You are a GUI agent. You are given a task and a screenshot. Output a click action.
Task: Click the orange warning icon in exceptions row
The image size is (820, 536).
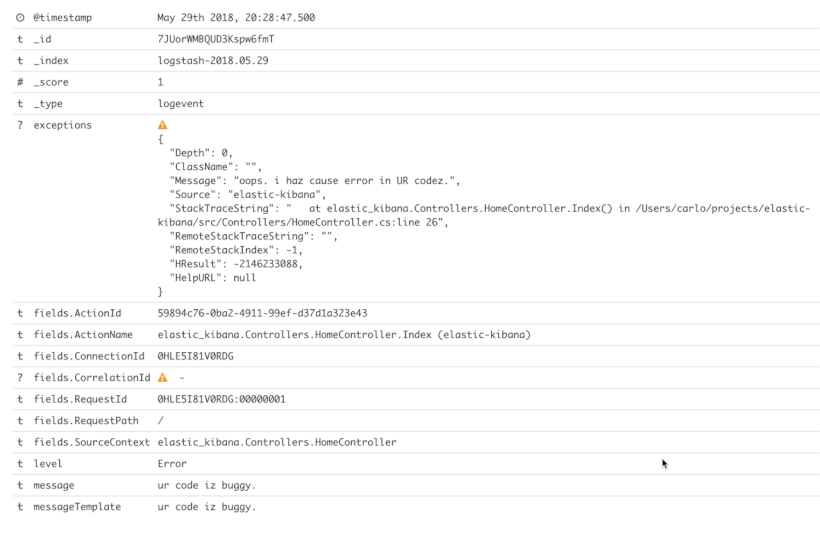point(163,125)
